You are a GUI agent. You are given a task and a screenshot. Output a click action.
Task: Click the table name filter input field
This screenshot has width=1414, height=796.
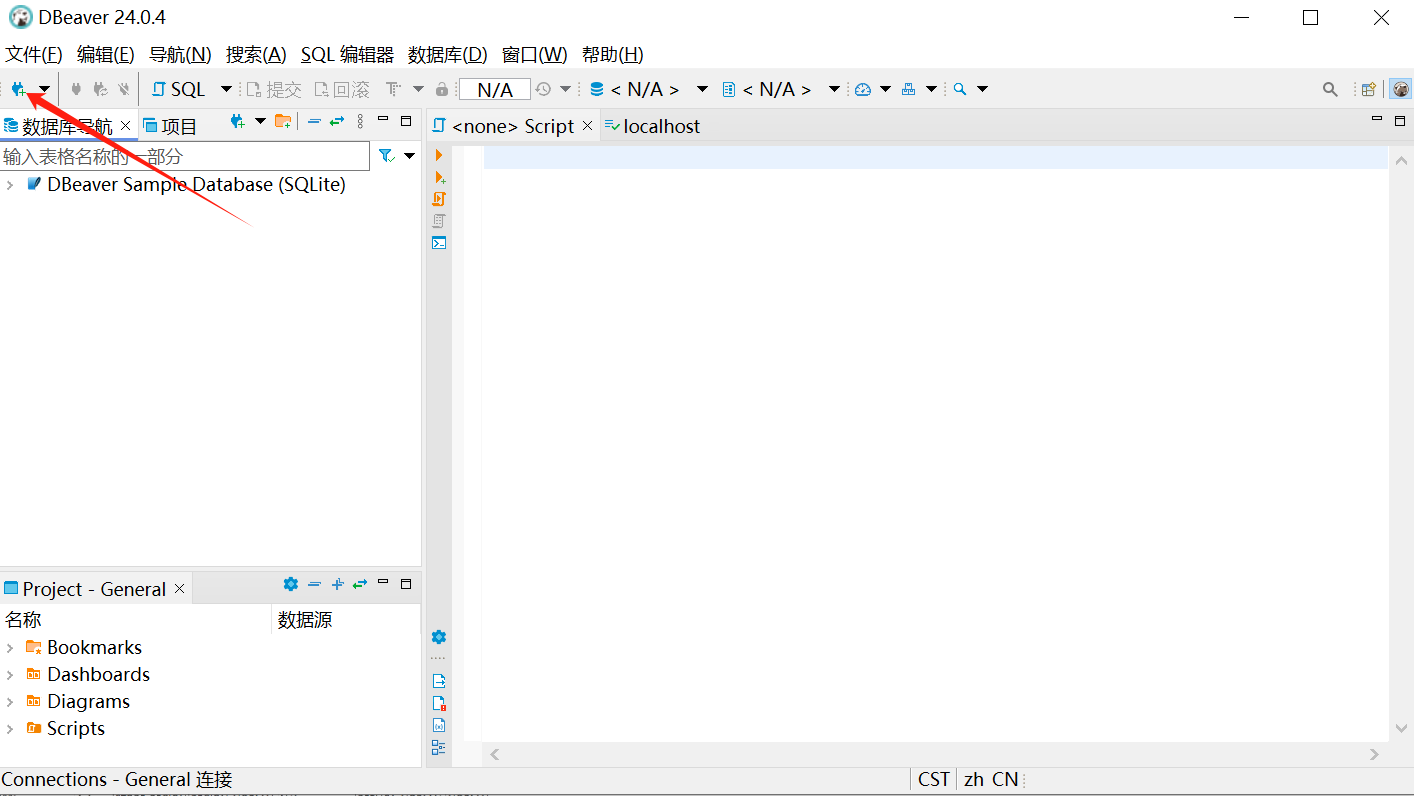(x=185, y=156)
